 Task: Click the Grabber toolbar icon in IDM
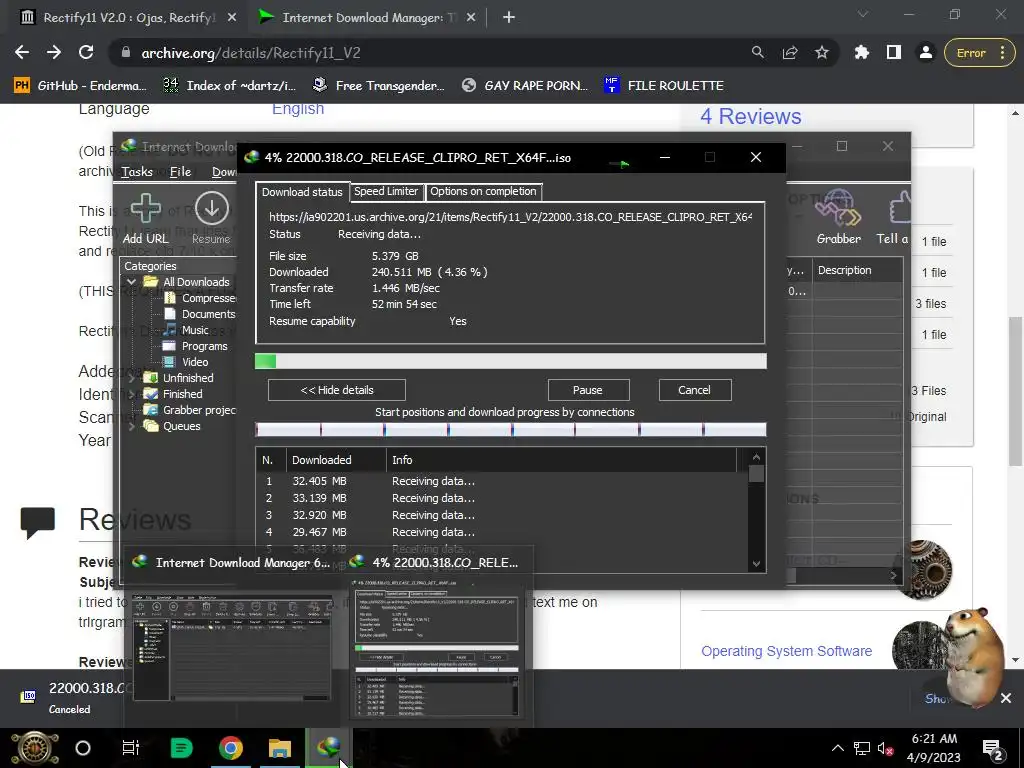839,208
